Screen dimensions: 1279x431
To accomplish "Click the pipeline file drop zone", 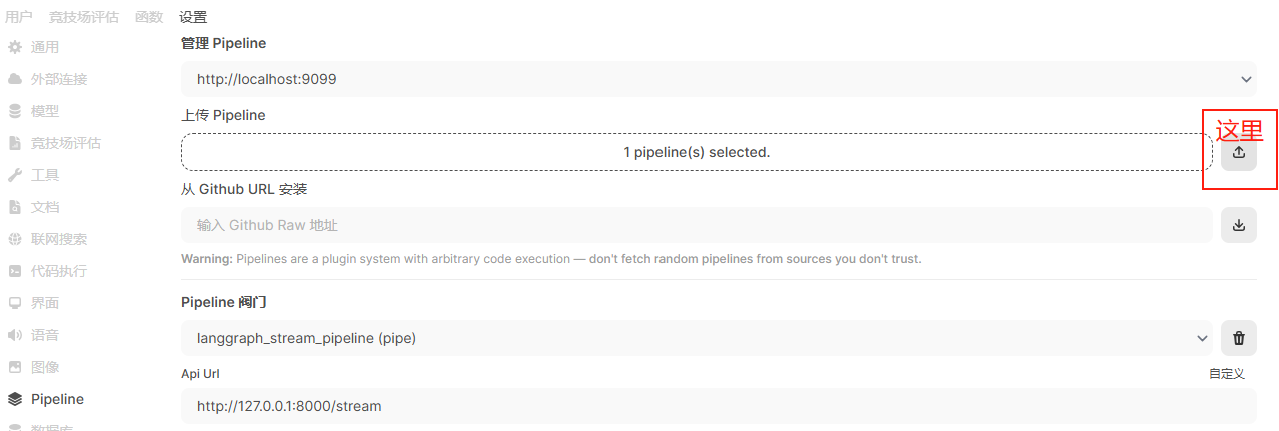I will point(696,153).
